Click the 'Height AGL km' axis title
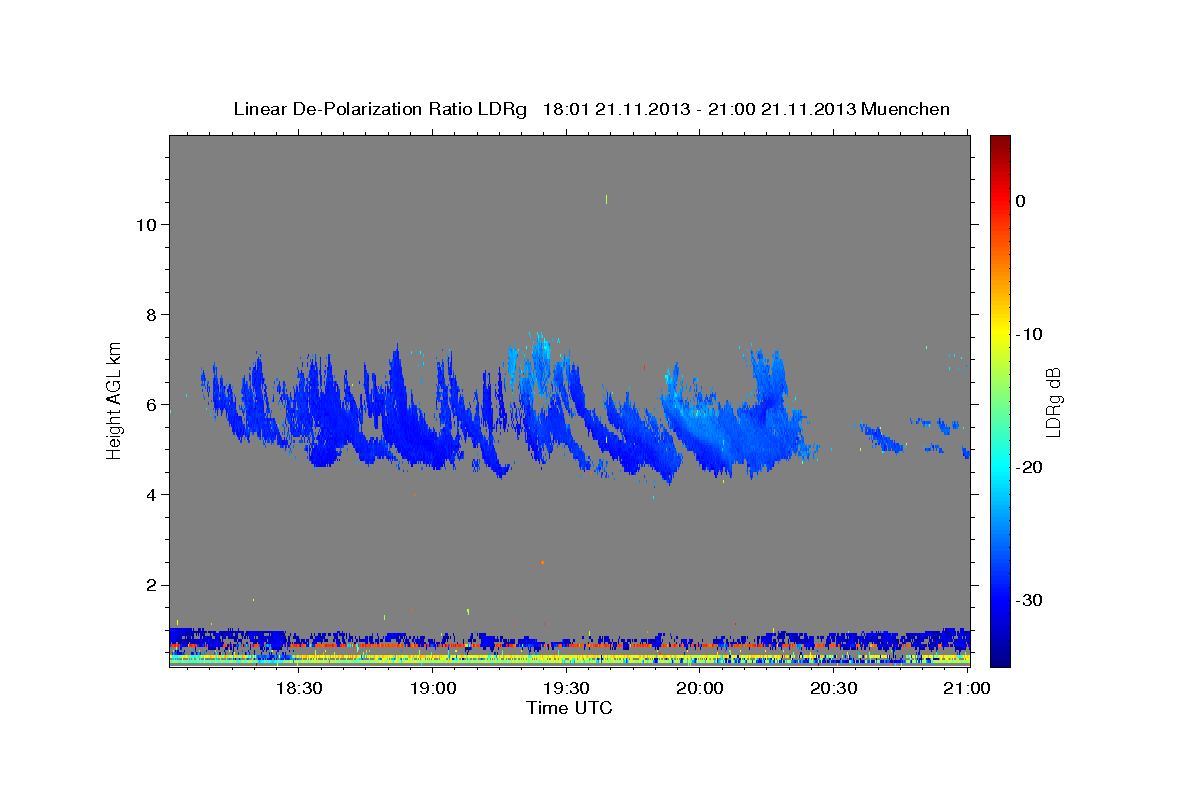The image size is (1200, 800). 115,399
